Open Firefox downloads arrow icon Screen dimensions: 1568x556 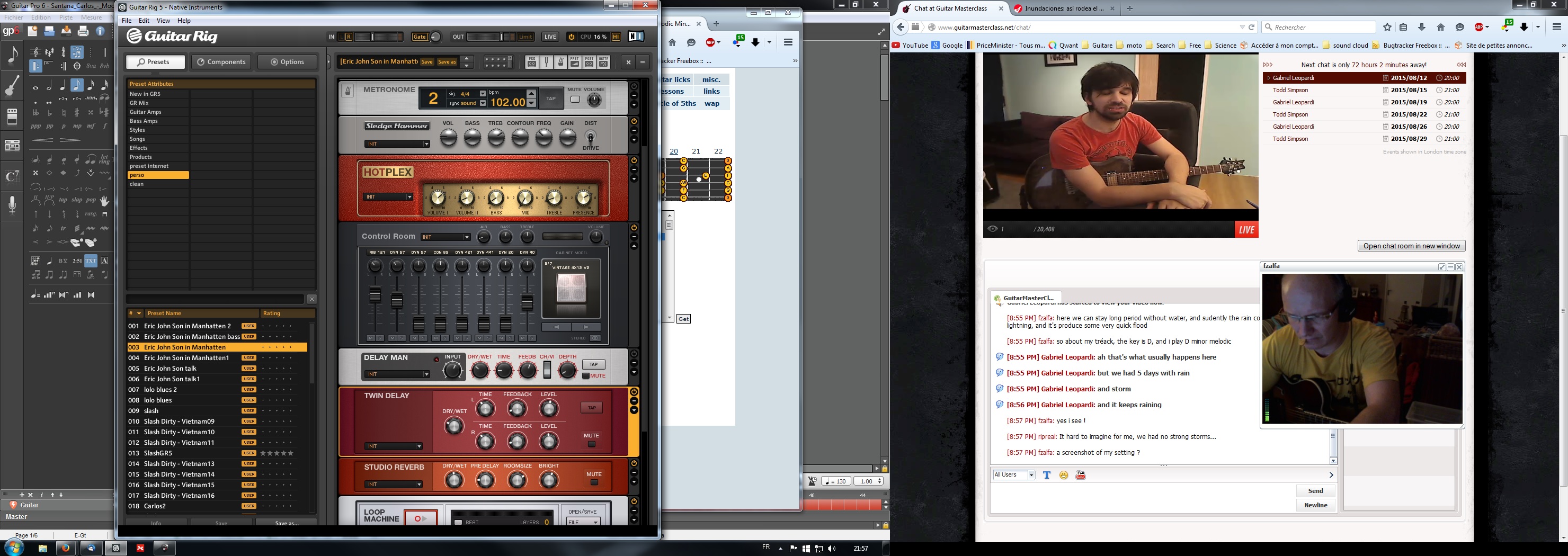[x=1422, y=28]
